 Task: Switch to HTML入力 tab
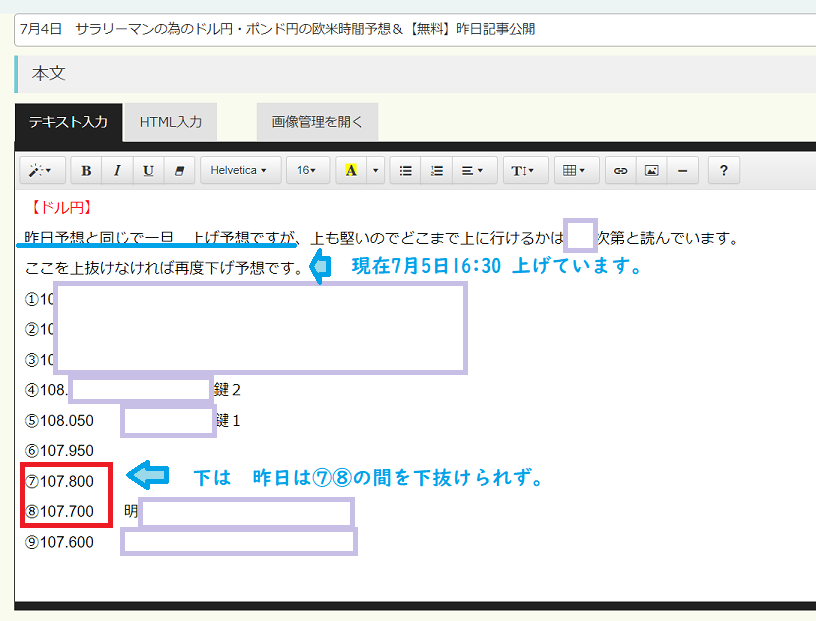(x=171, y=122)
